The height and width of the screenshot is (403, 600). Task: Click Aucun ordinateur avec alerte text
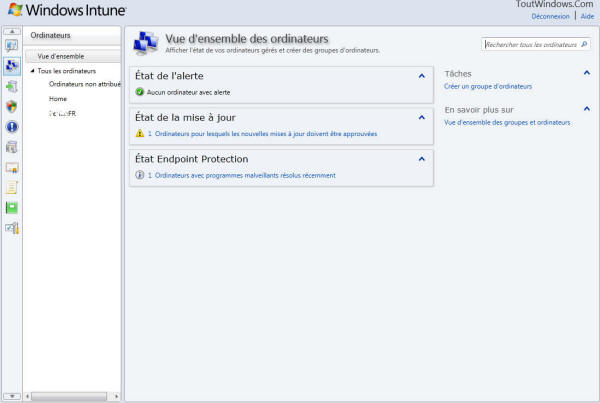click(x=189, y=92)
